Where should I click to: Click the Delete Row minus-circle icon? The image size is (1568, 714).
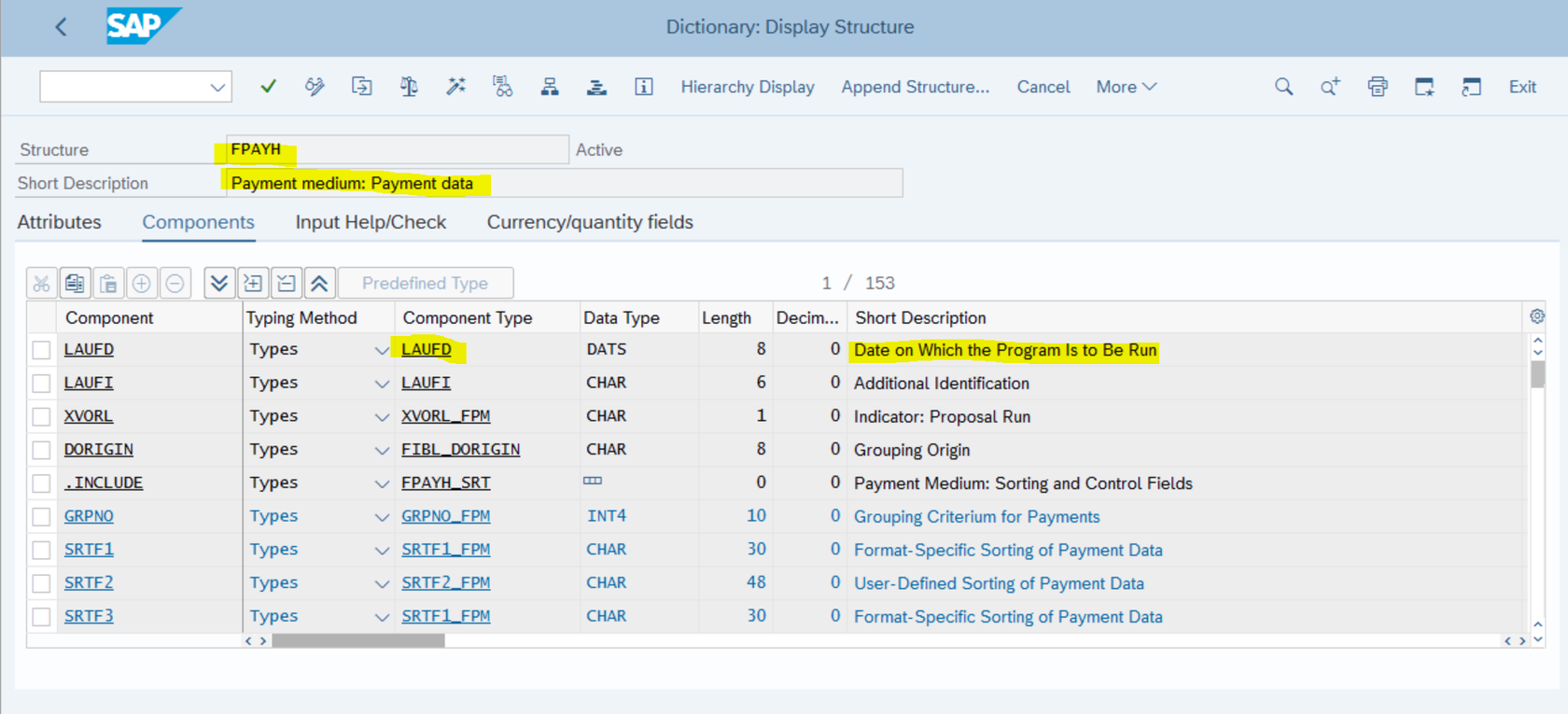pos(175,283)
